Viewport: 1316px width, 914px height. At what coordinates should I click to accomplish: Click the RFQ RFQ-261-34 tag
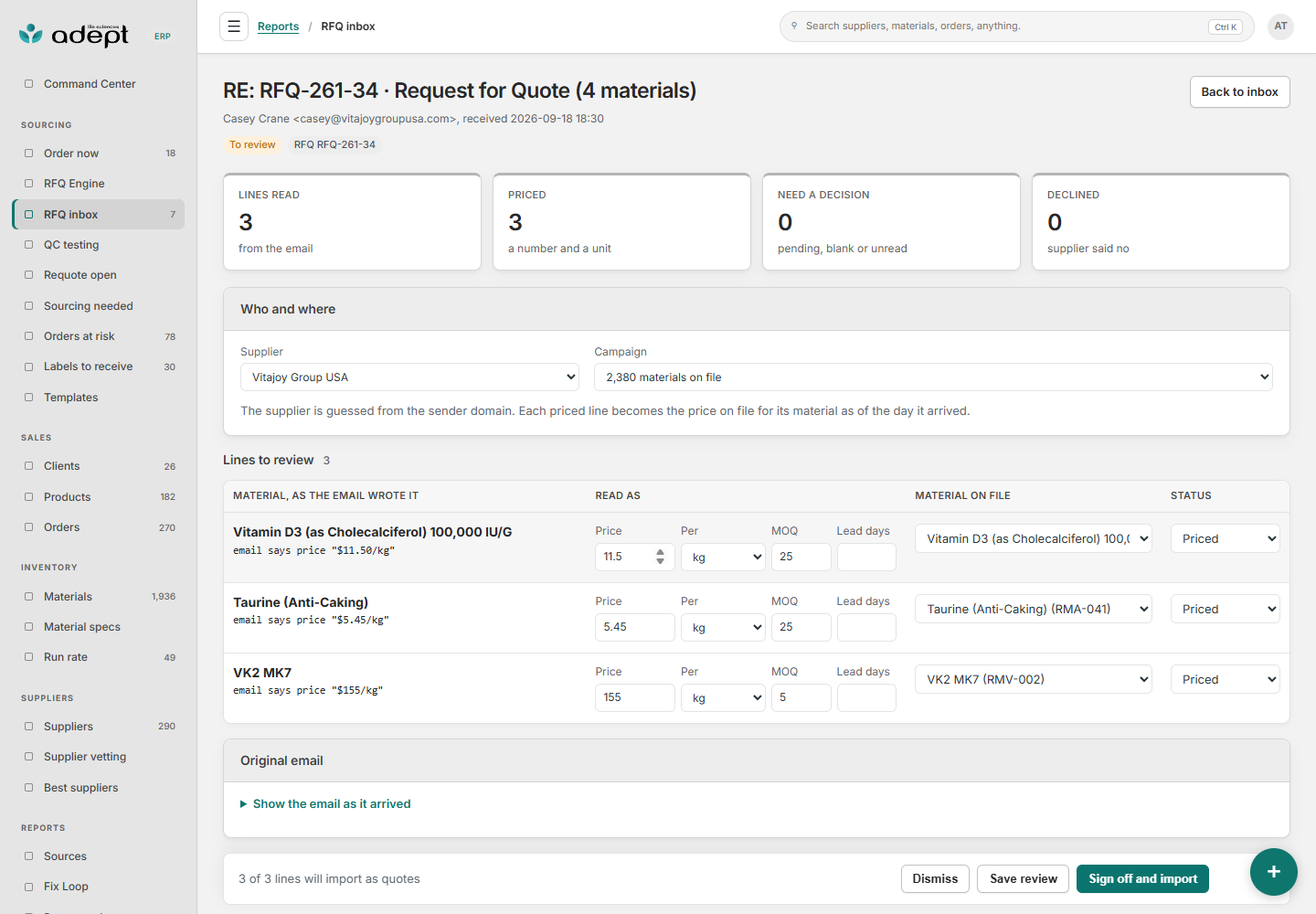[x=334, y=145]
